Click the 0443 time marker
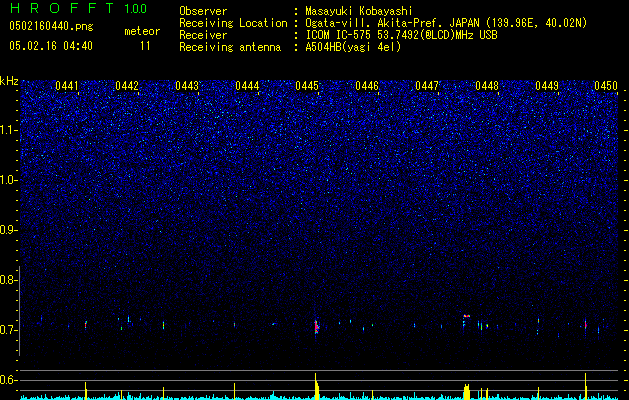Screen dimensions: 629x400 187,86
